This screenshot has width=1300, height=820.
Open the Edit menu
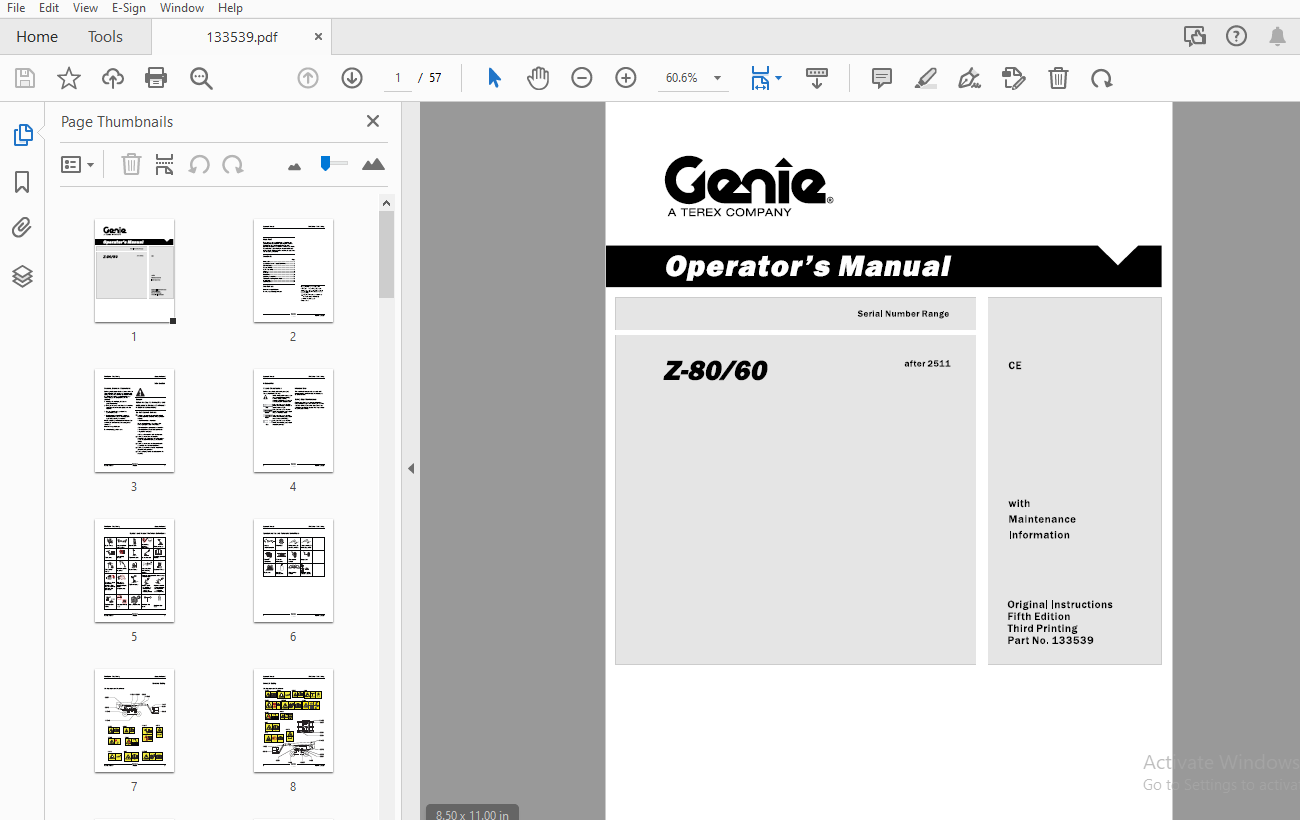[49, 8]
